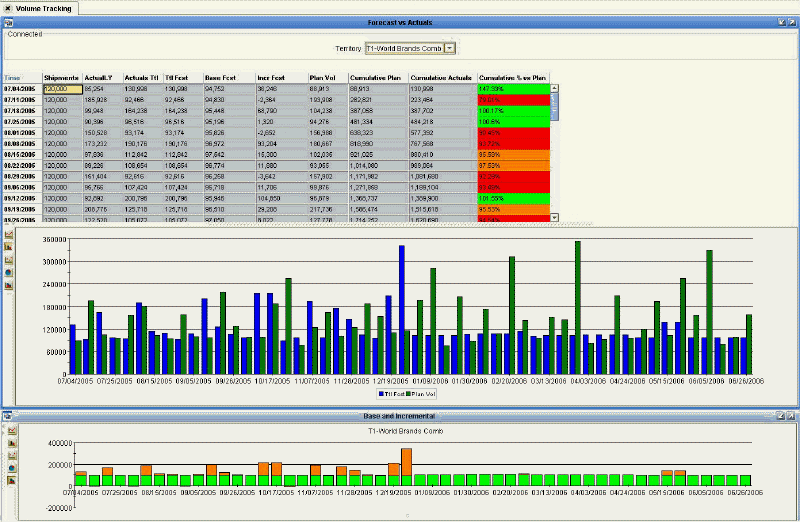Close the Volume Tracking tab with the X
This screenshot has height=522, width=800.
pos(7,8)
